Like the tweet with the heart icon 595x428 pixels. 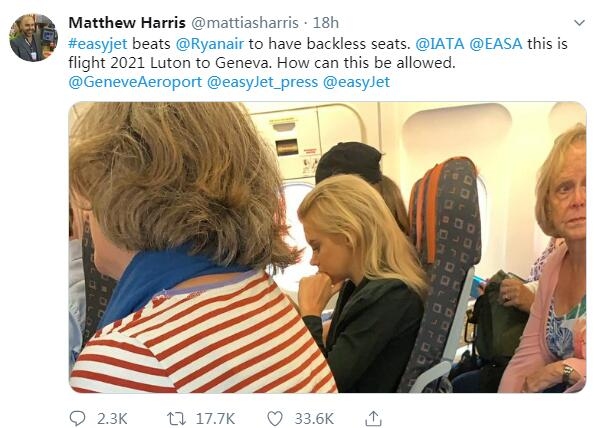(275, 419)
